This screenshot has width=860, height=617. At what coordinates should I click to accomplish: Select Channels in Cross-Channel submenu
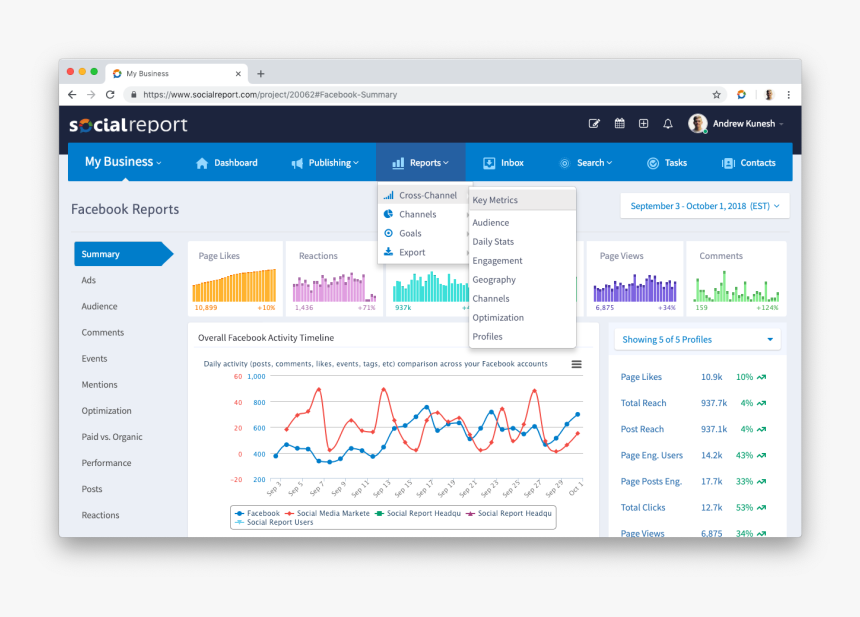[x=490, y=298]
